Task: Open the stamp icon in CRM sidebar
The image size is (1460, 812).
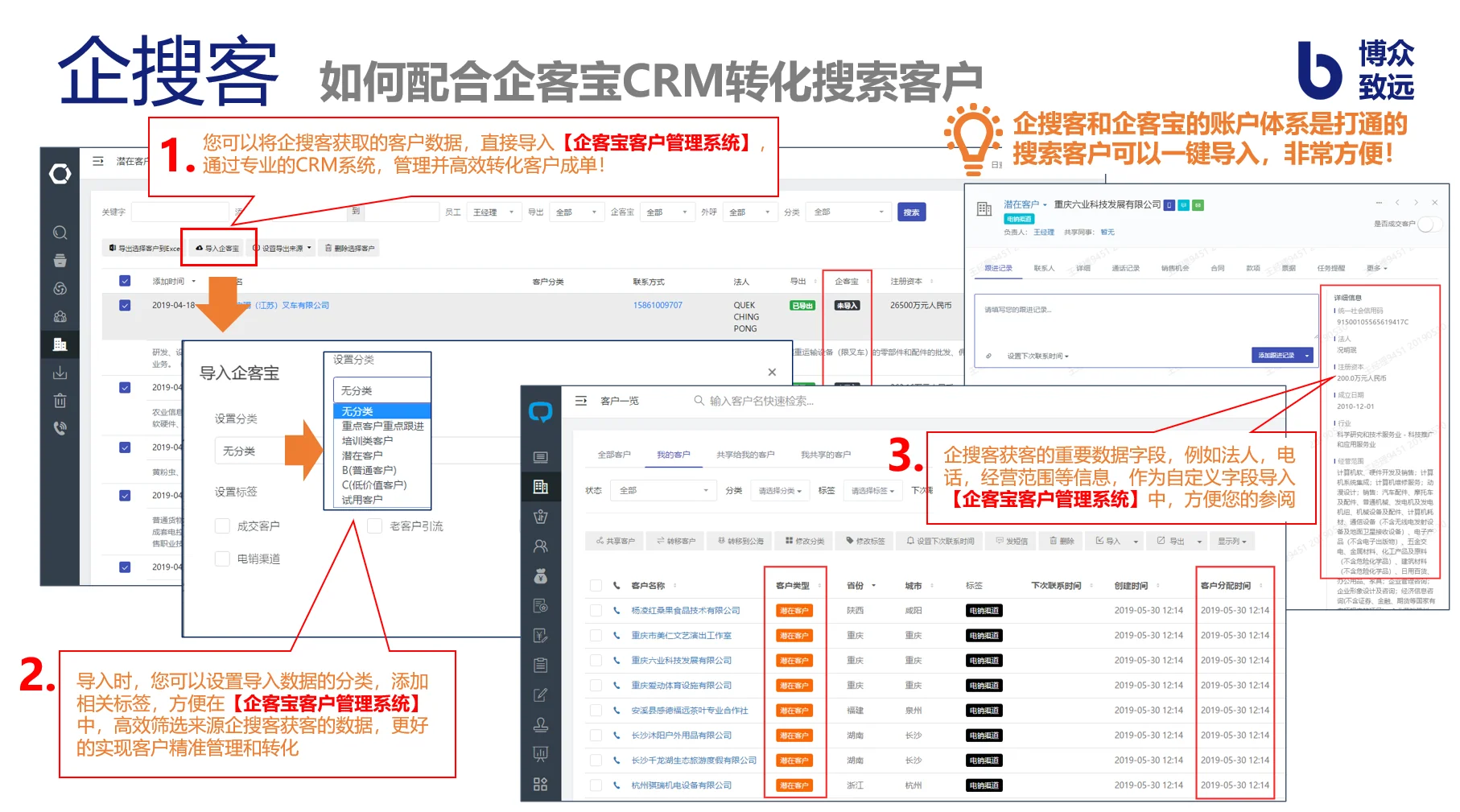Action: pyautogui.click(x=541, y=724)
